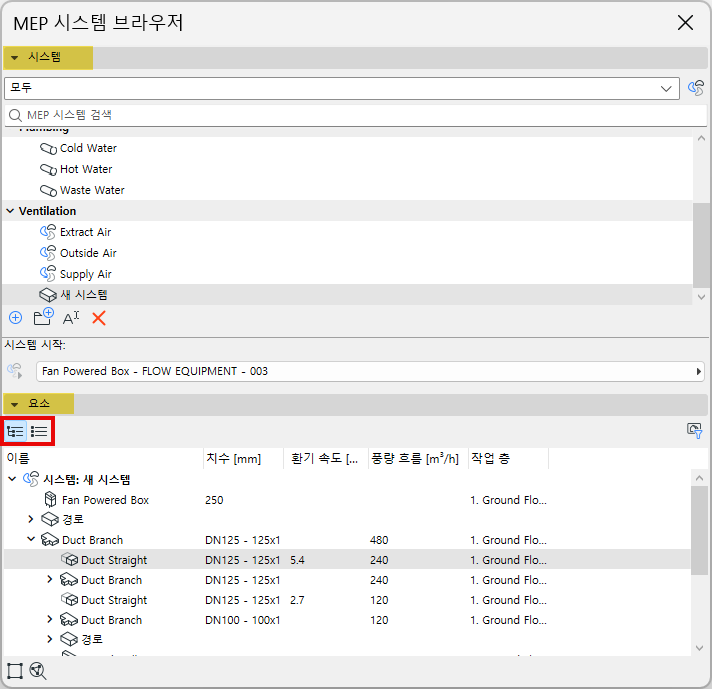This screenshot has width=712, height=689.
Task: Click the 480 air flow value
Action: point(379,540)
